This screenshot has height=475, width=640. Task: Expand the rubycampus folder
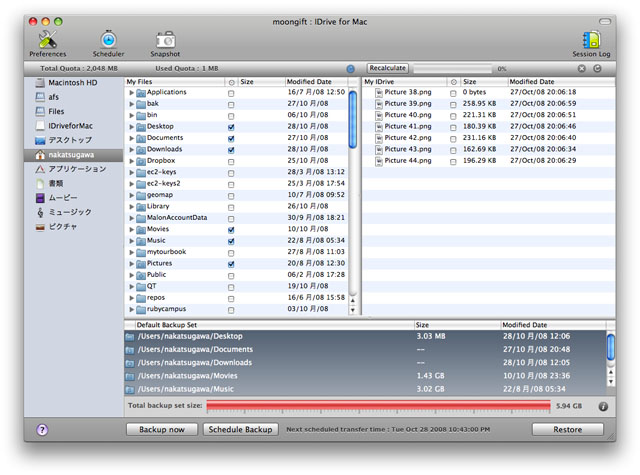click(x=131, y=310)
